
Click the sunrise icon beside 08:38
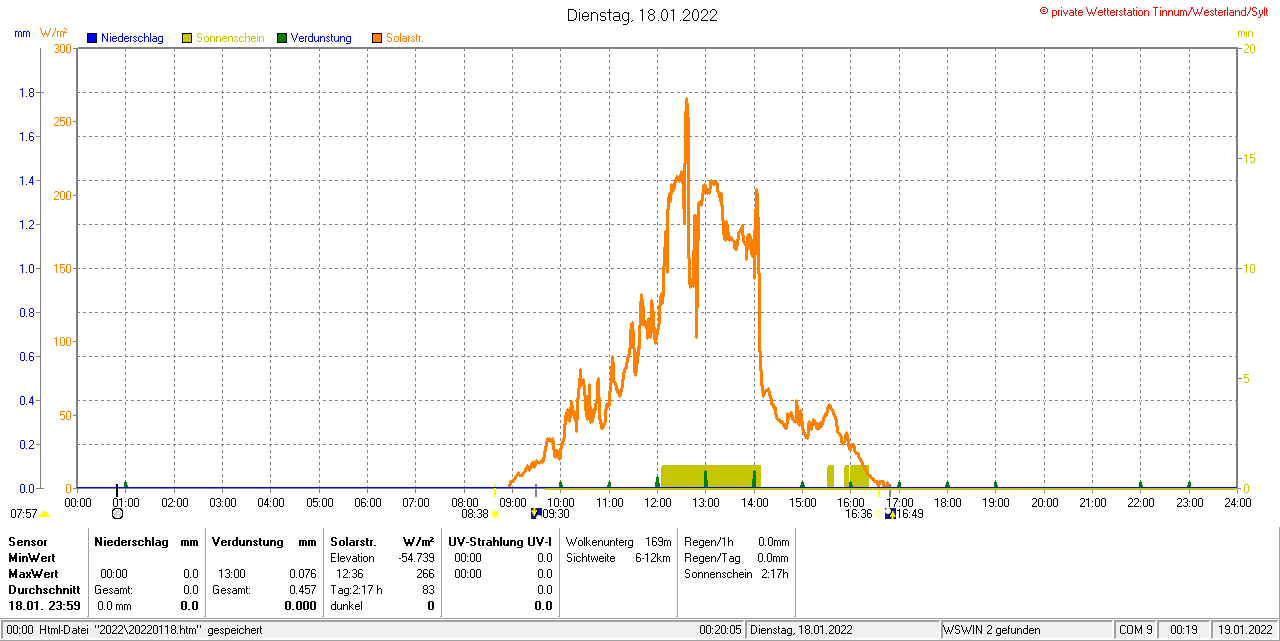[x=495, y=515]
